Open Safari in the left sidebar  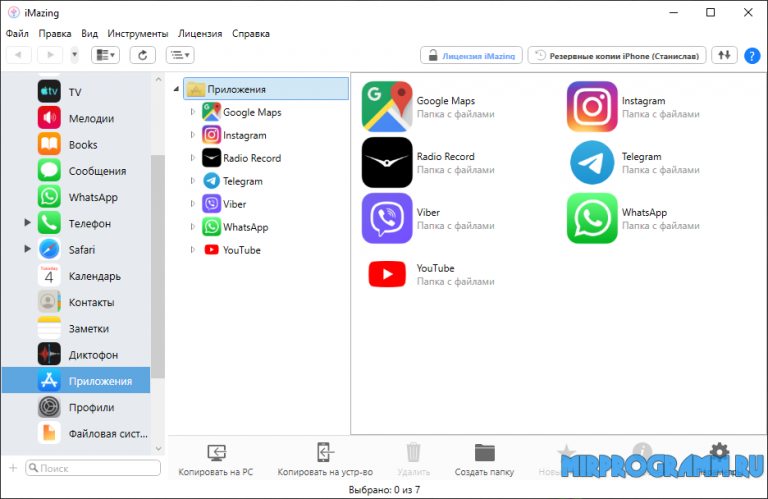click(x=82, y=249)
